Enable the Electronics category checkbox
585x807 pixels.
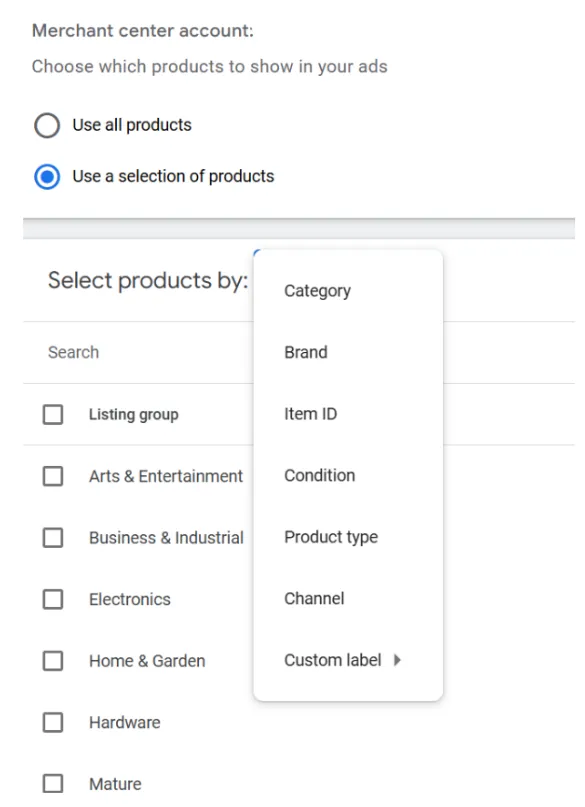point(53,599)
